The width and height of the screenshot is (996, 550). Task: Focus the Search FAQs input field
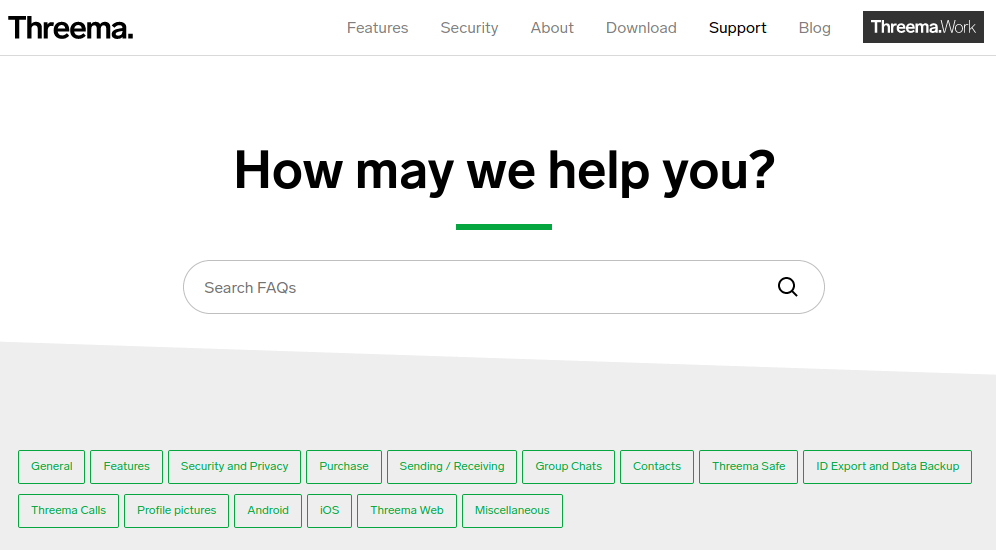pos(504,287)
